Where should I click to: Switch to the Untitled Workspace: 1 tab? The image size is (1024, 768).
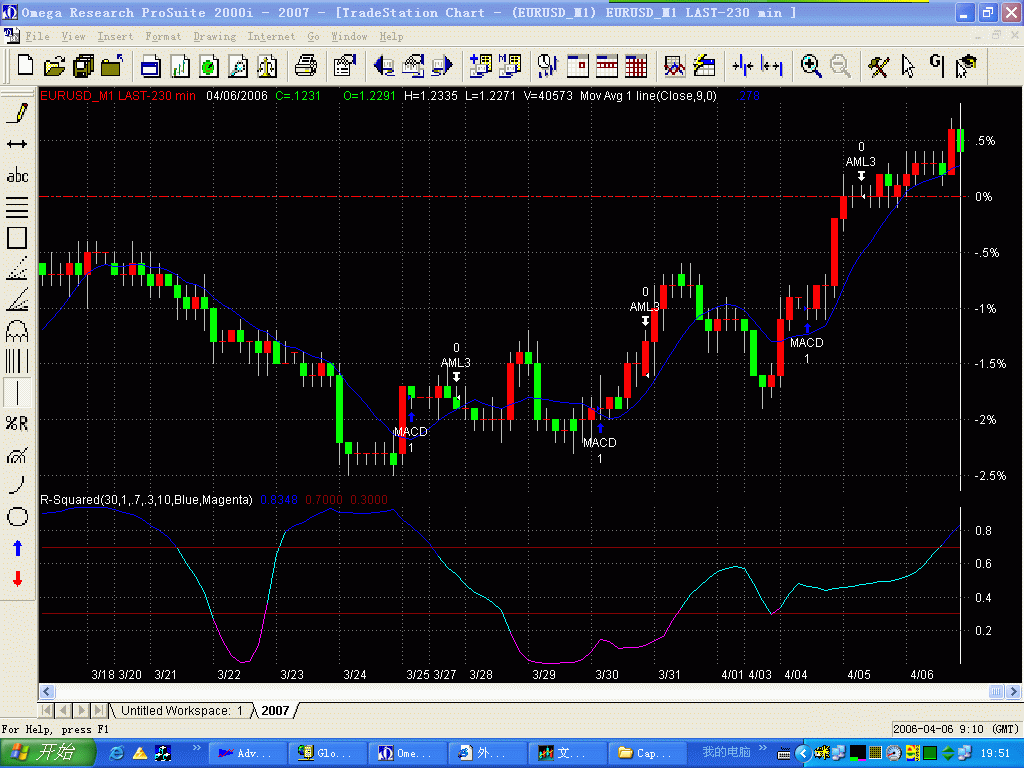point(182,711)
